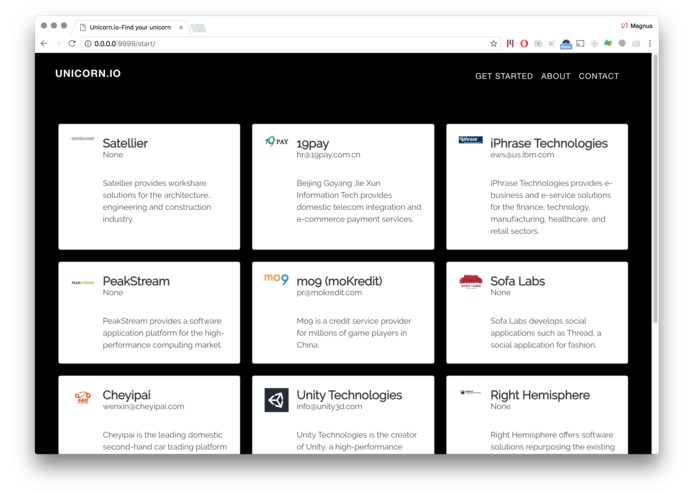This screenshot has height=494, width=695.
Task: Click the None text under Satellier
Action: pos(113,155)
